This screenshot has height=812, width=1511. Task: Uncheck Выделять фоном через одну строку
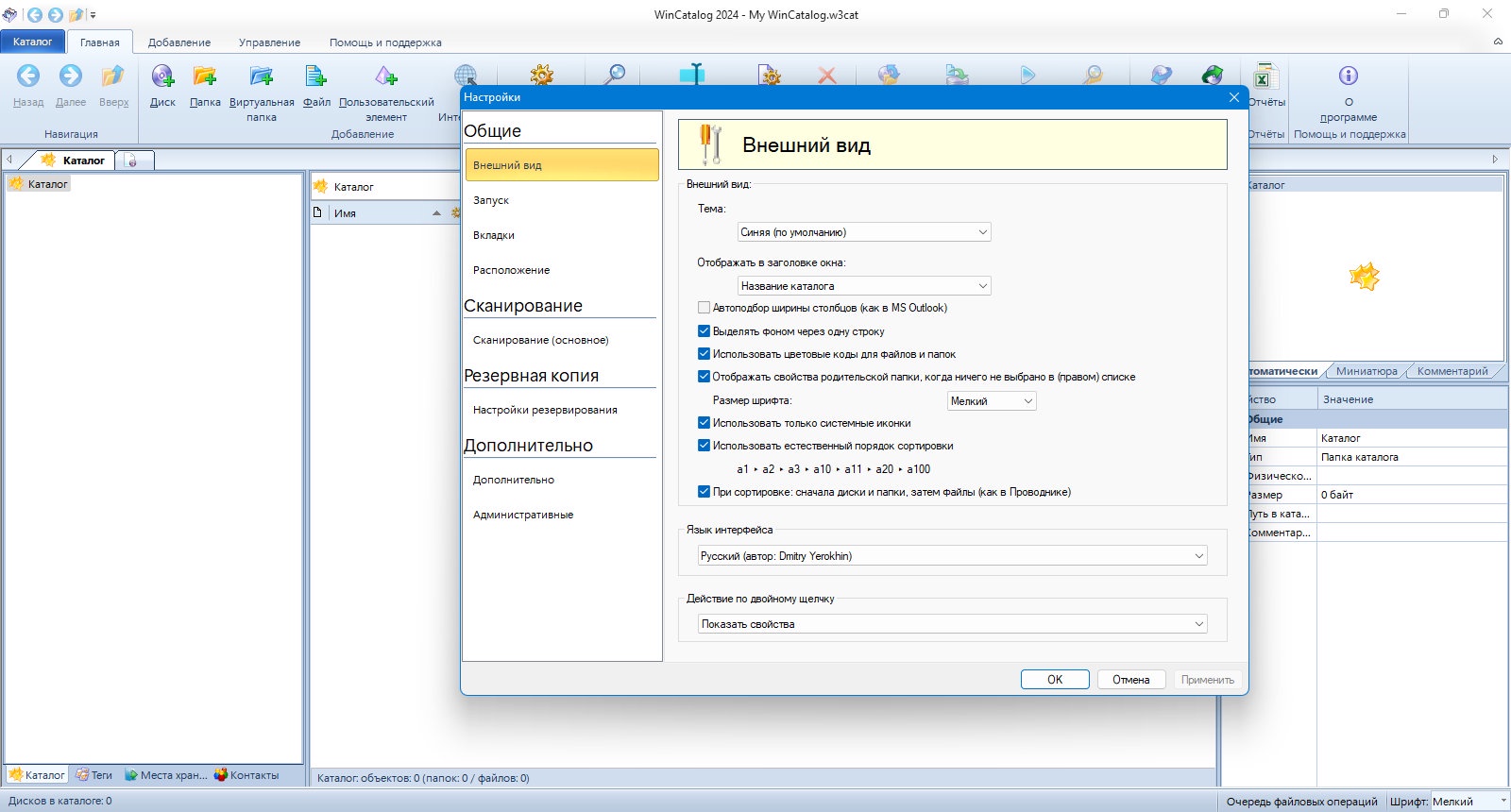[x=704, y=331]
